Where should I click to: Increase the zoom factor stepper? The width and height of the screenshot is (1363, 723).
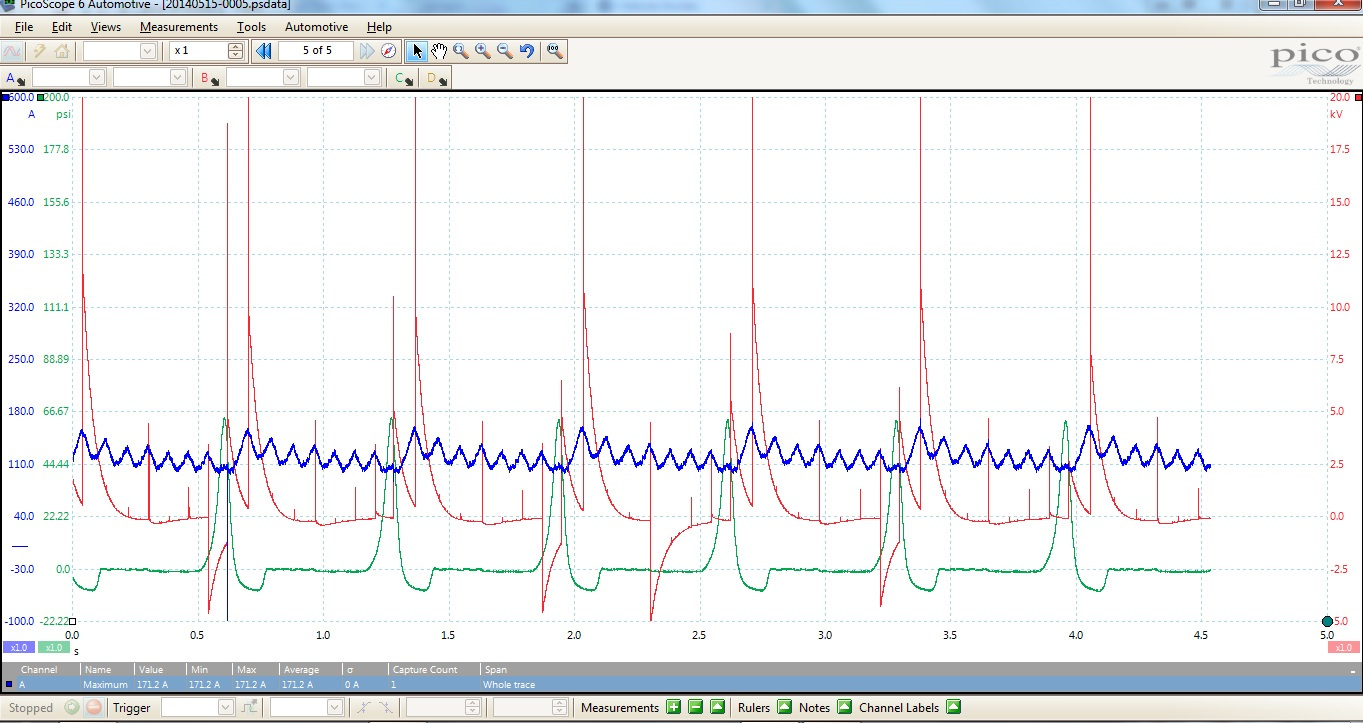(x=235, y=46)
